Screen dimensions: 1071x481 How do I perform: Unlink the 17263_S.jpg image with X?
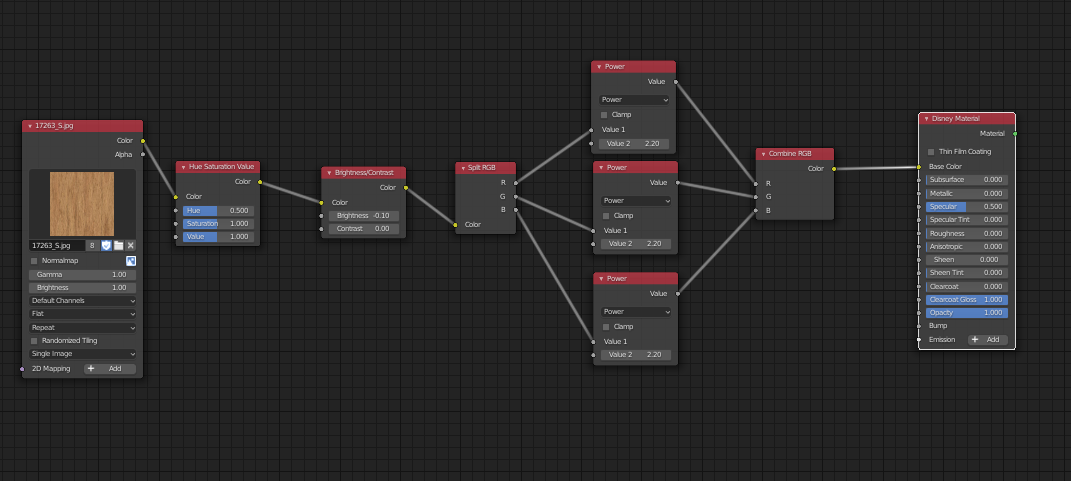130,245
